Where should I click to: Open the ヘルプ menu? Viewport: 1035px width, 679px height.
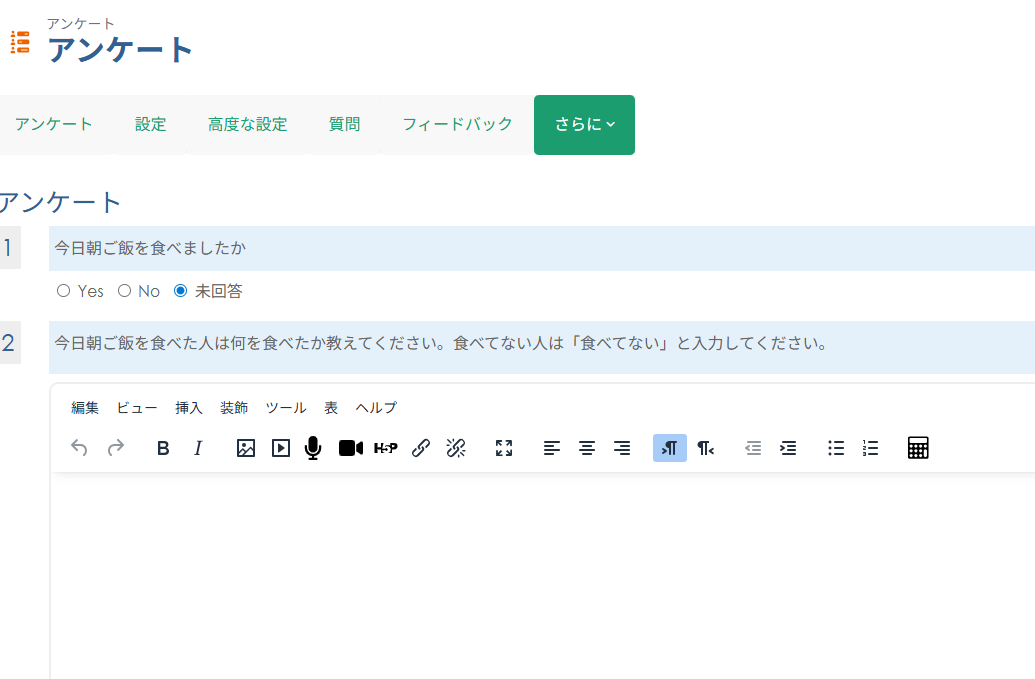click(x=375, y=408)
